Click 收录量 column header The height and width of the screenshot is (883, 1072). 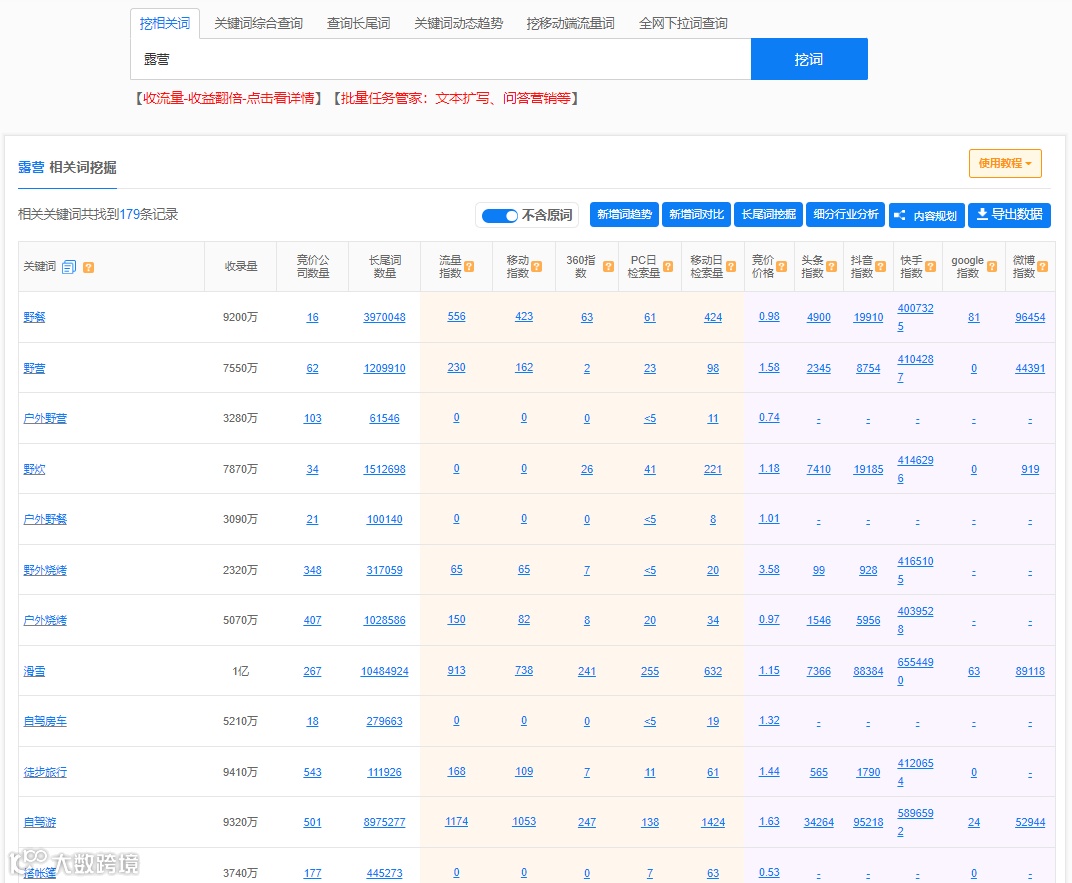(241, 267)
